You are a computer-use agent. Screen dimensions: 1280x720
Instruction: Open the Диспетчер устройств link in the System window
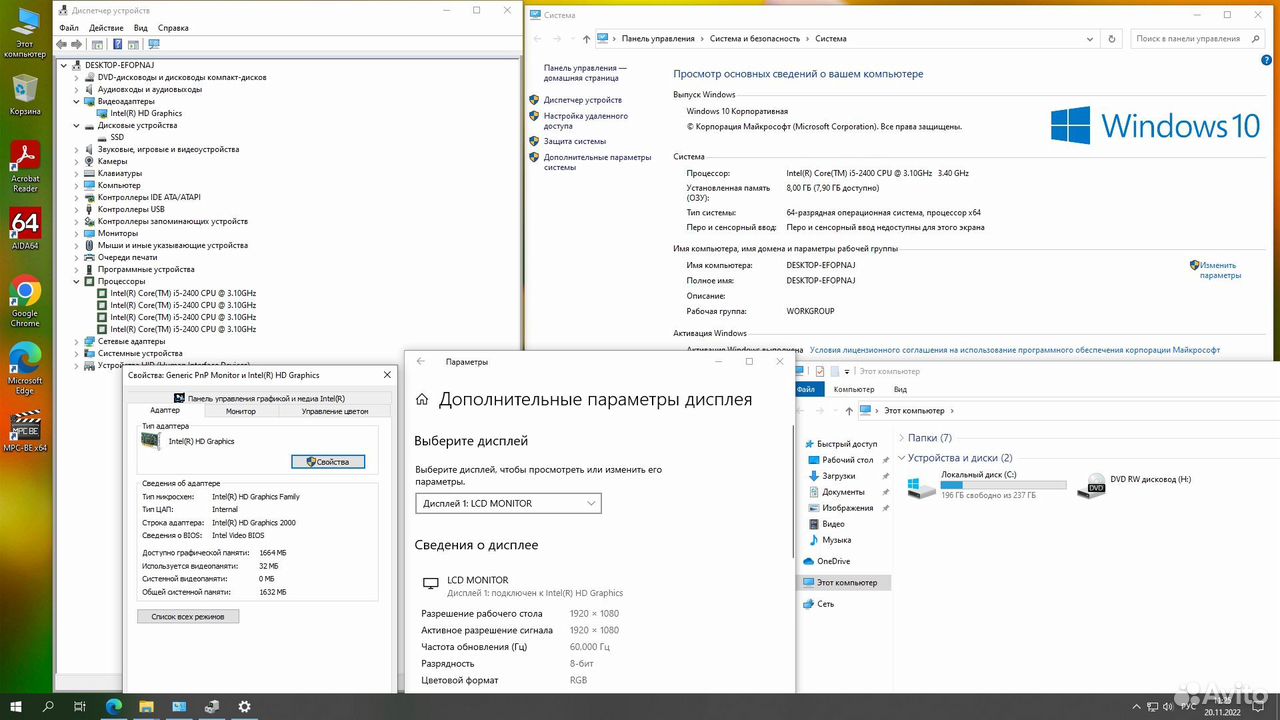tap(583, 100)
